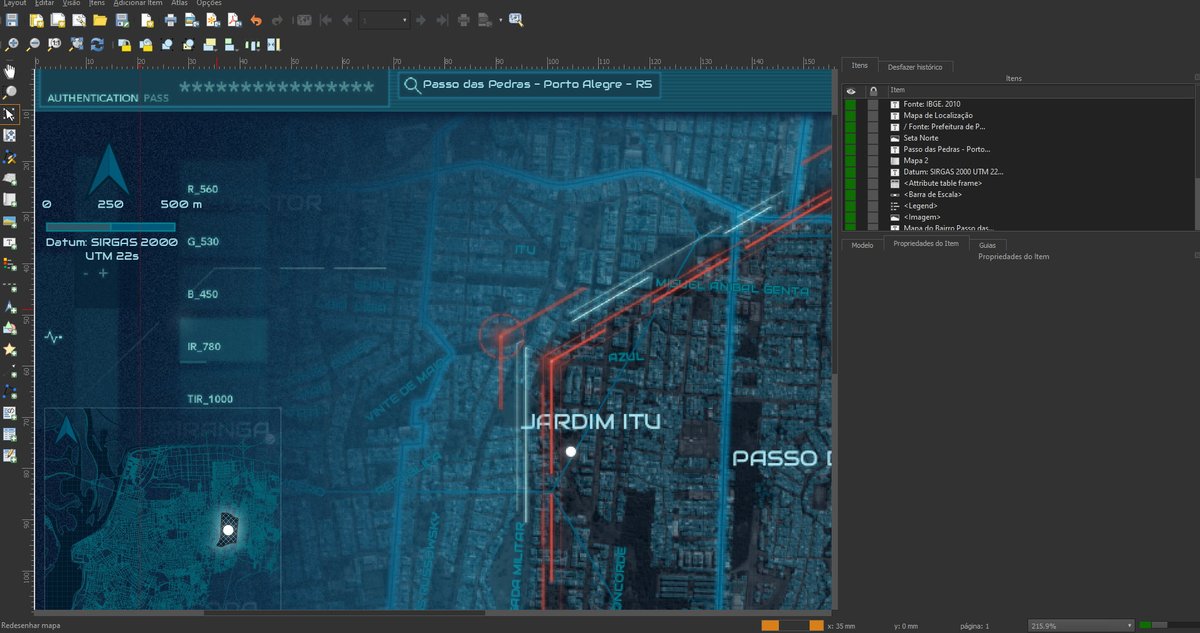
Task: Switch to the Propriedades do Item tab
Action: click(926, 244)
